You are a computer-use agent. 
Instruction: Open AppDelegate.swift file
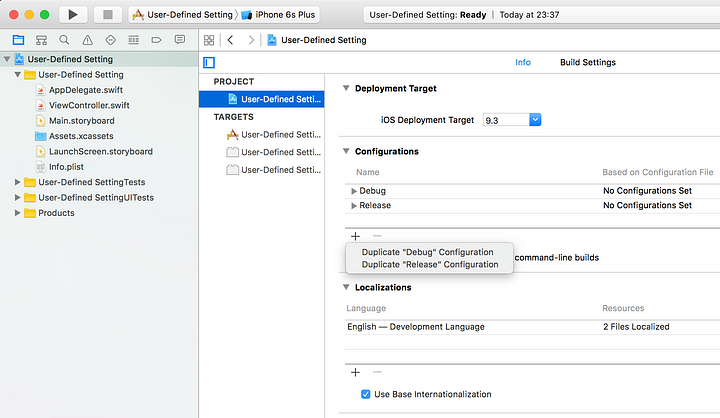point(85,90)
